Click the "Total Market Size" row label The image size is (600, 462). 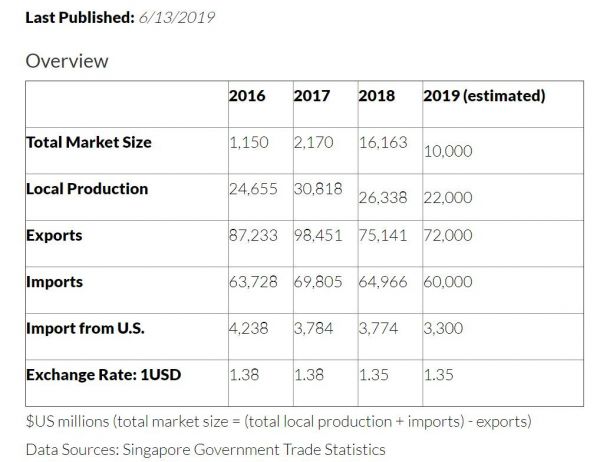point(89,142)
